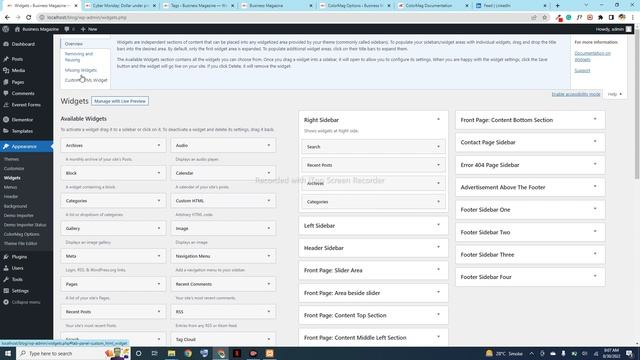The width and height of the screenshot is (640, 360).
Task: Click the Appearance brush icon
Action: [x=6, y=147]
